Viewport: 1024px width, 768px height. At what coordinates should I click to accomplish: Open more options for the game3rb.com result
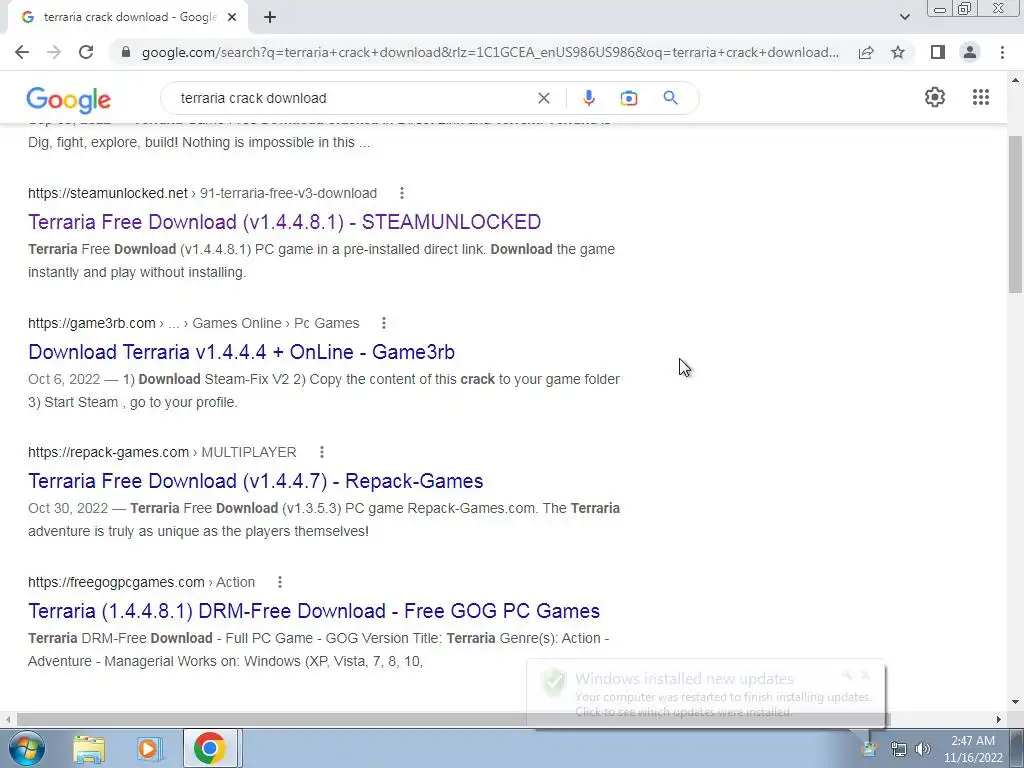(x=384, y=323)
